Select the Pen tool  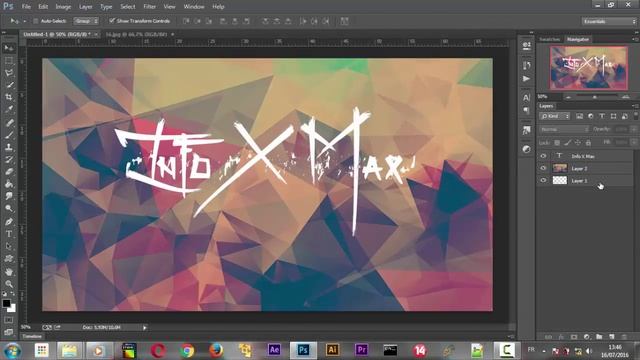pyautogui.click(x=9, y=222)
